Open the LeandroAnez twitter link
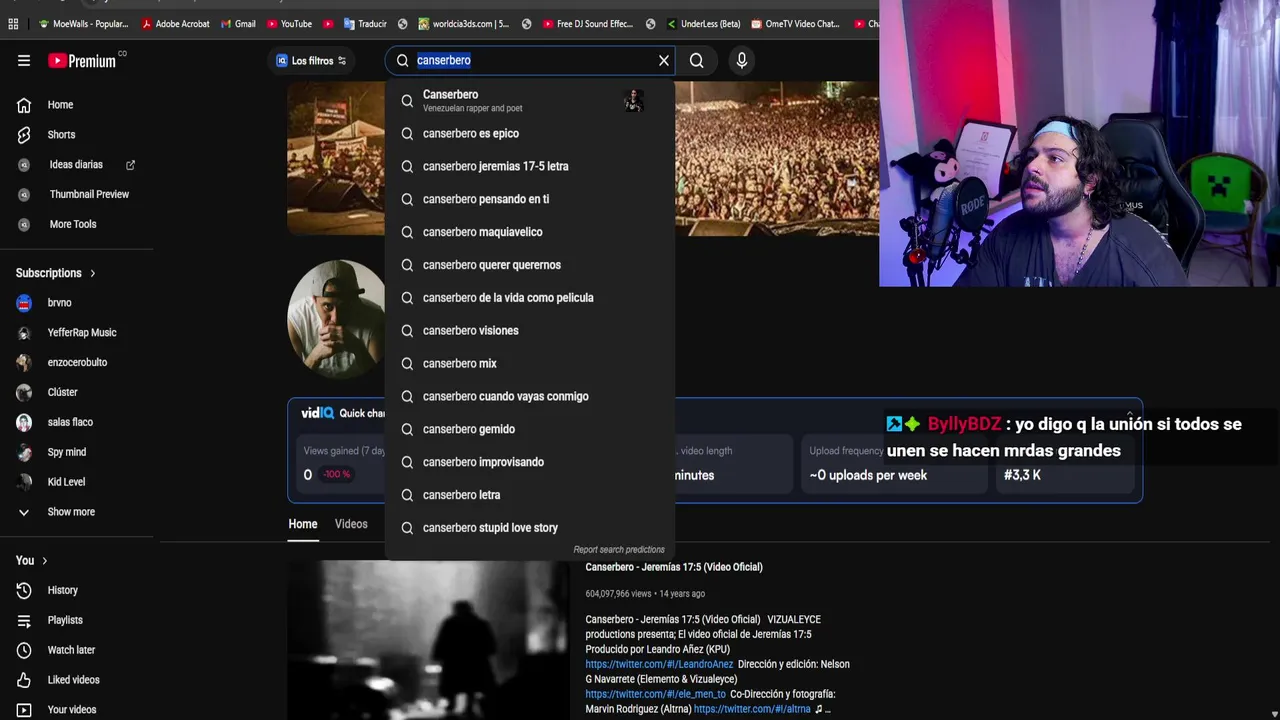This screenshot has width=1280, height=720. 659,664
